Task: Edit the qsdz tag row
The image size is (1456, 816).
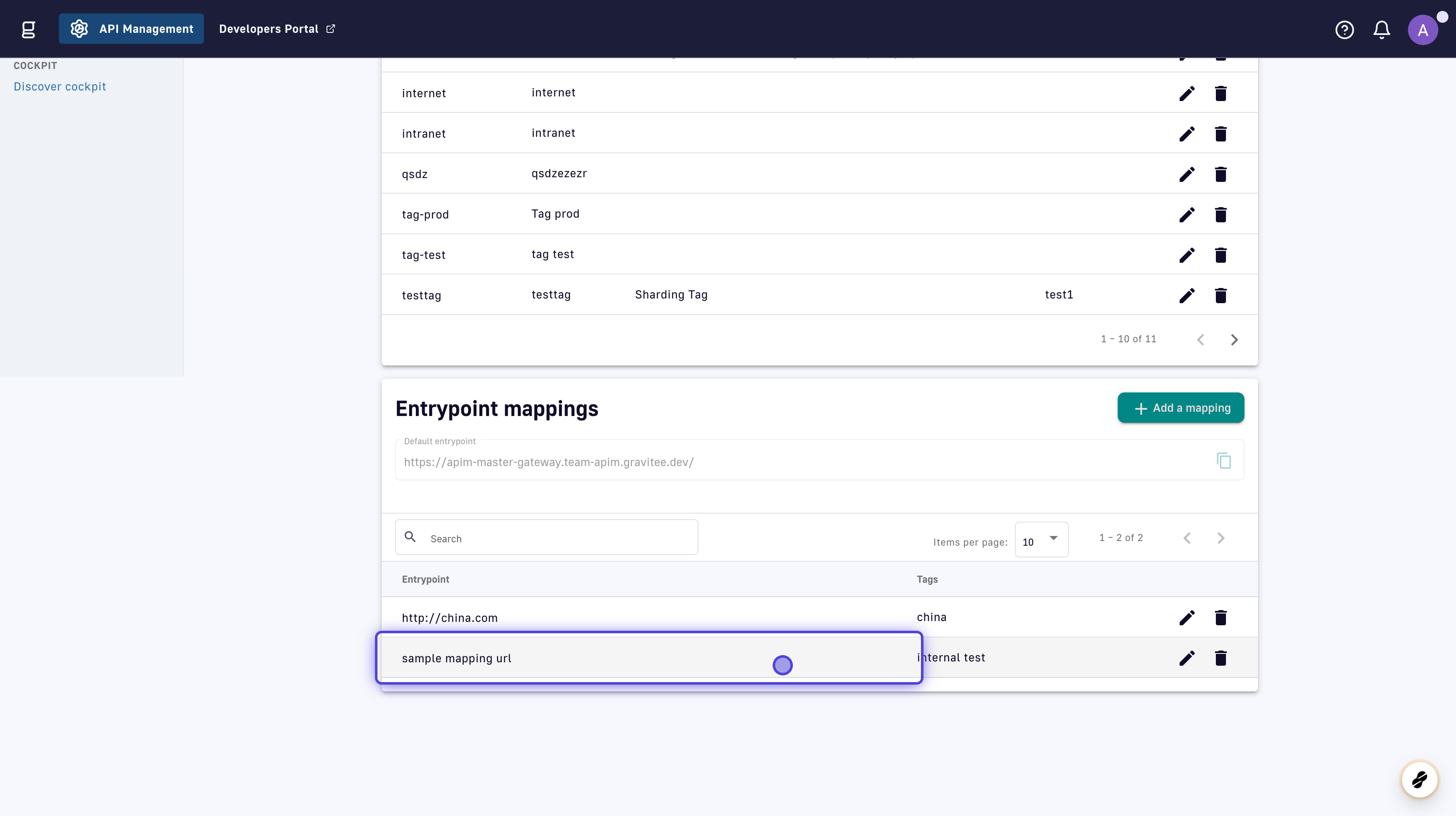Action: click(x=1186, y=174)
